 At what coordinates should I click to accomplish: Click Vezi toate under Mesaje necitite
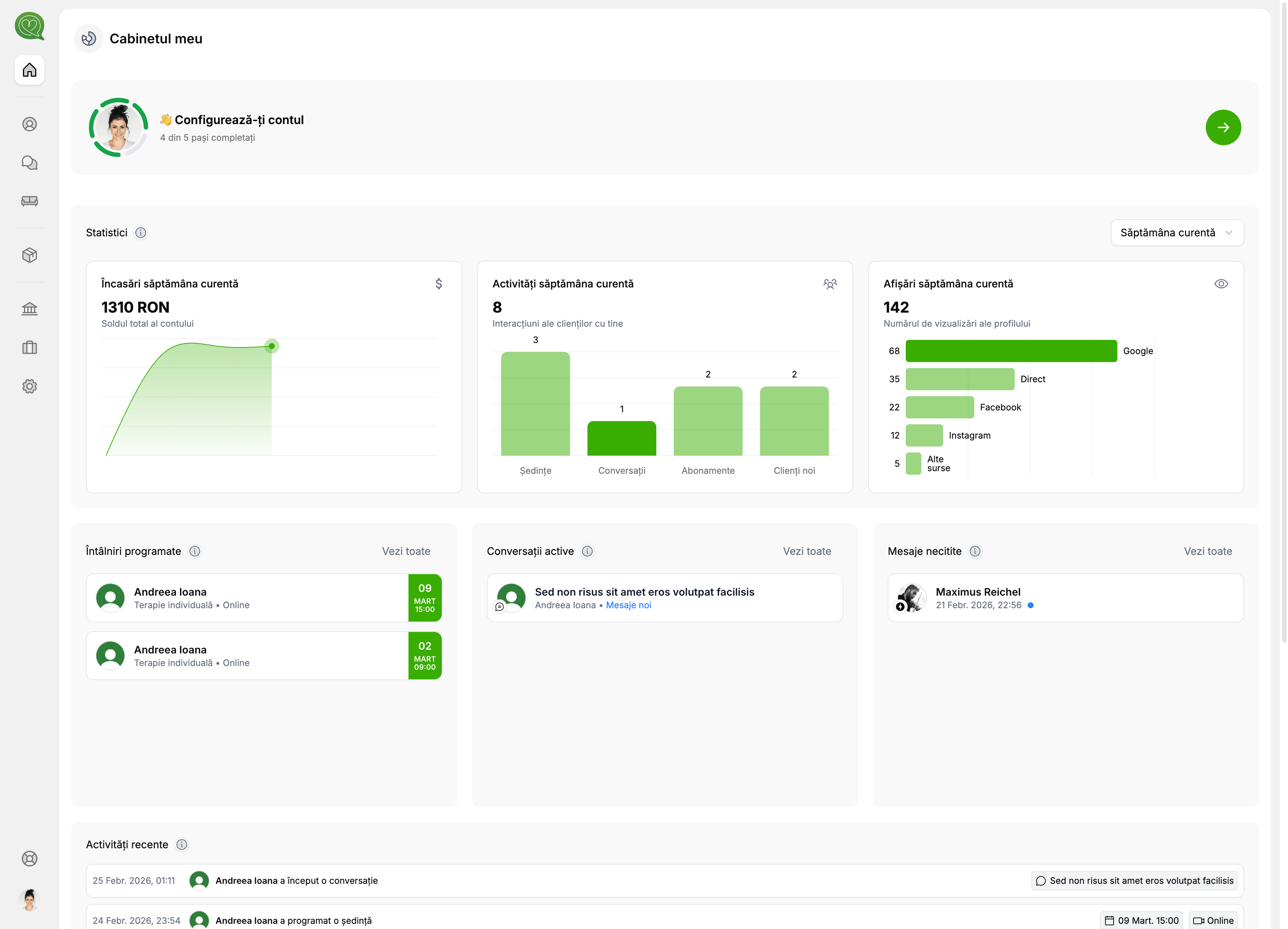click(1207, 551)
